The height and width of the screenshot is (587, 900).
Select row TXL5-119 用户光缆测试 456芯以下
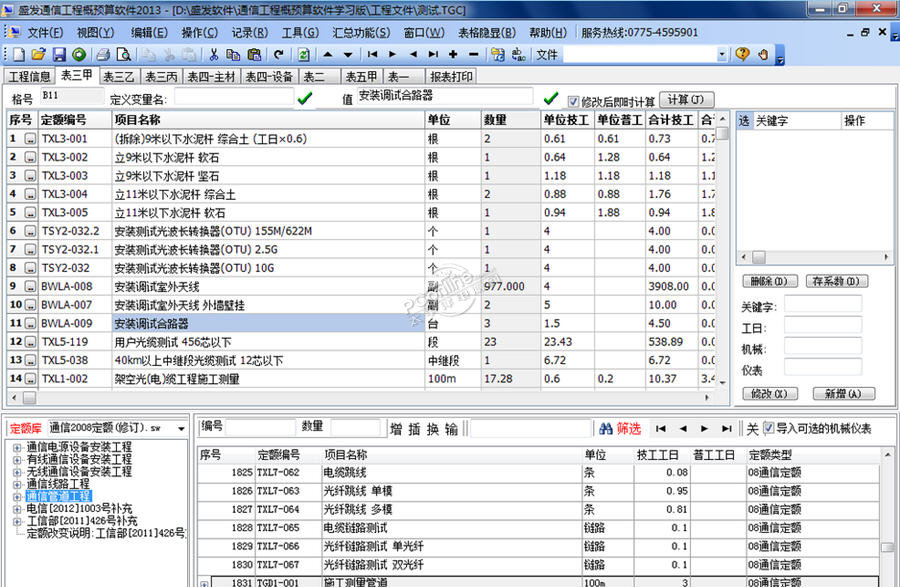tap(360, 342)
